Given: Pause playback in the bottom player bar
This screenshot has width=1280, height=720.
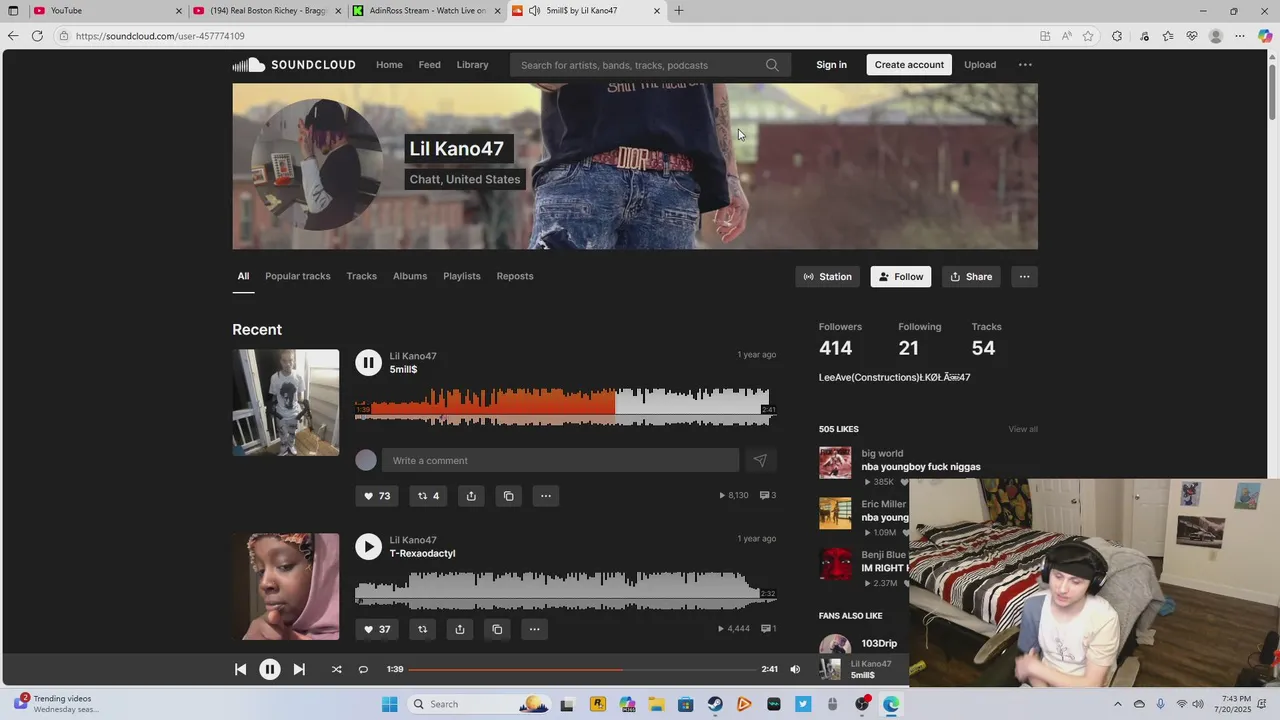Looking at the screenshot, I should pos(270,670).
